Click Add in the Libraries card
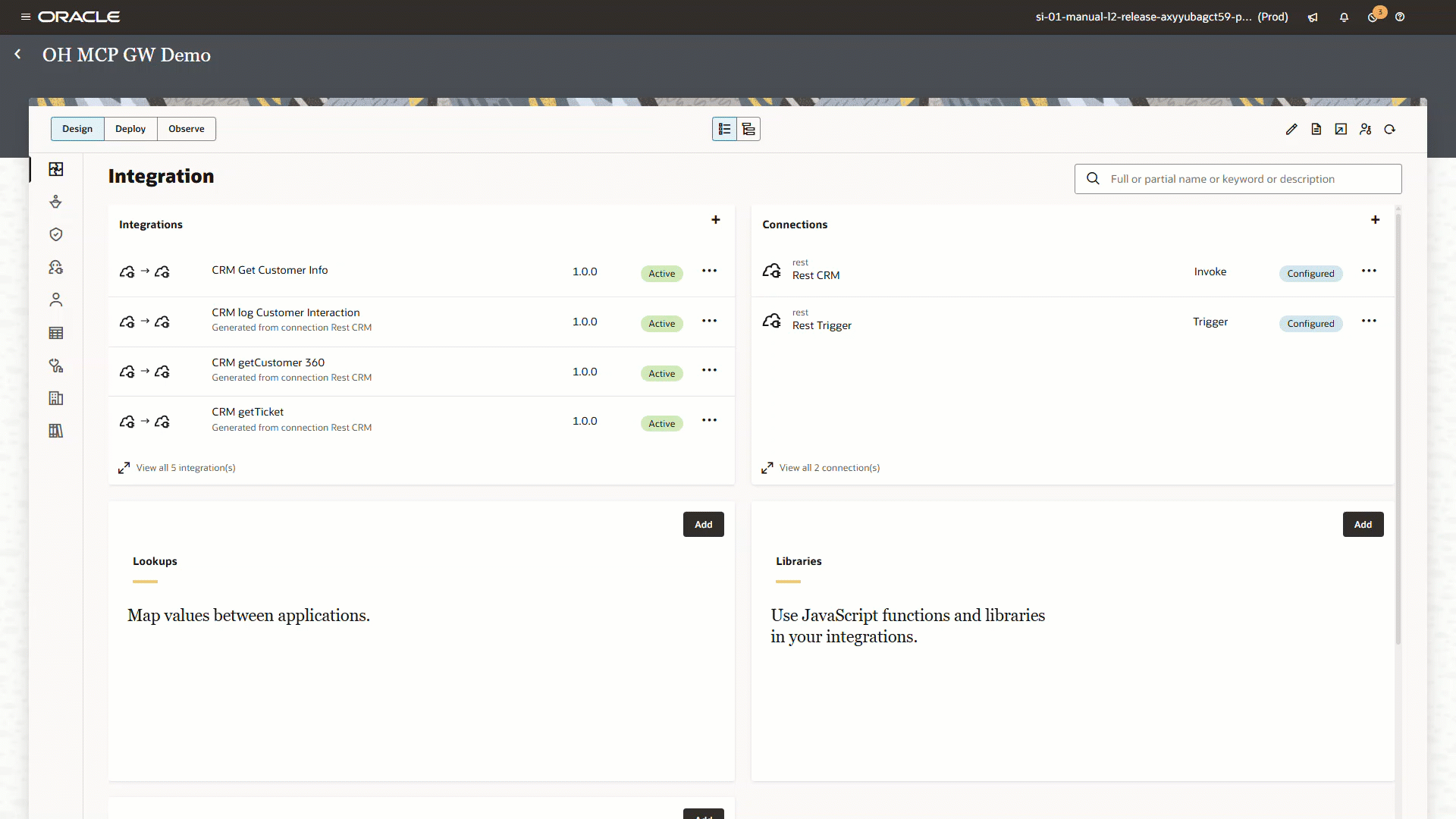Screen dimensions: 1456x819 pyautogui.click(x=1363, y=525)
